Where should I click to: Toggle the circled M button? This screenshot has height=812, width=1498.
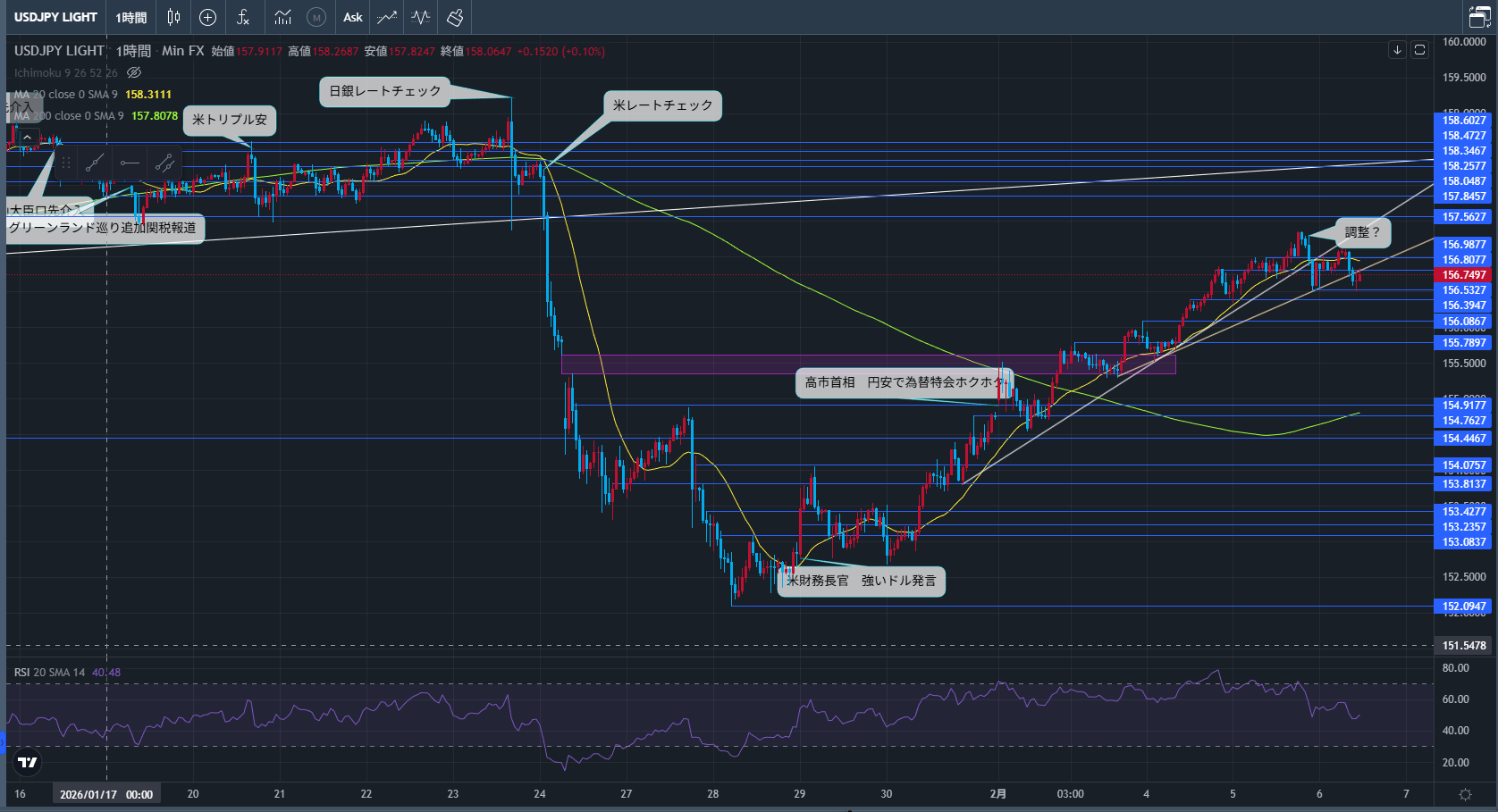point(316,17)
